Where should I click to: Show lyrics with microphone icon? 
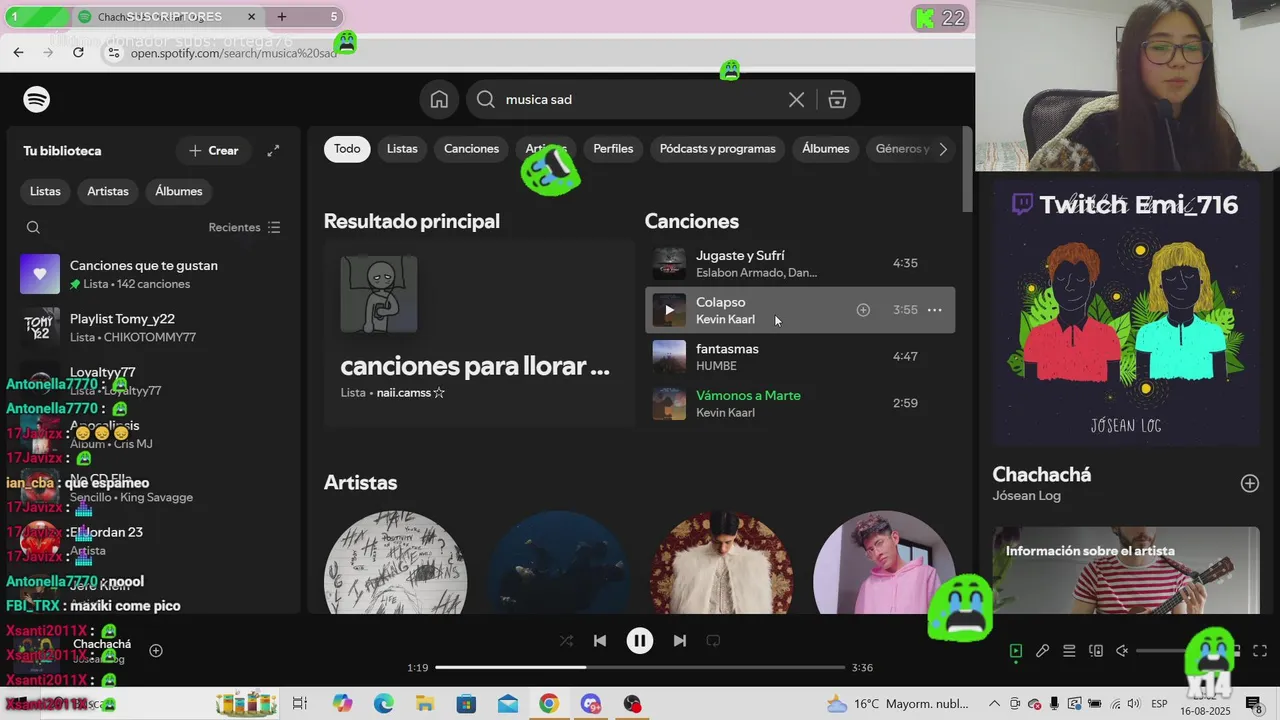tap(1042, 651)
